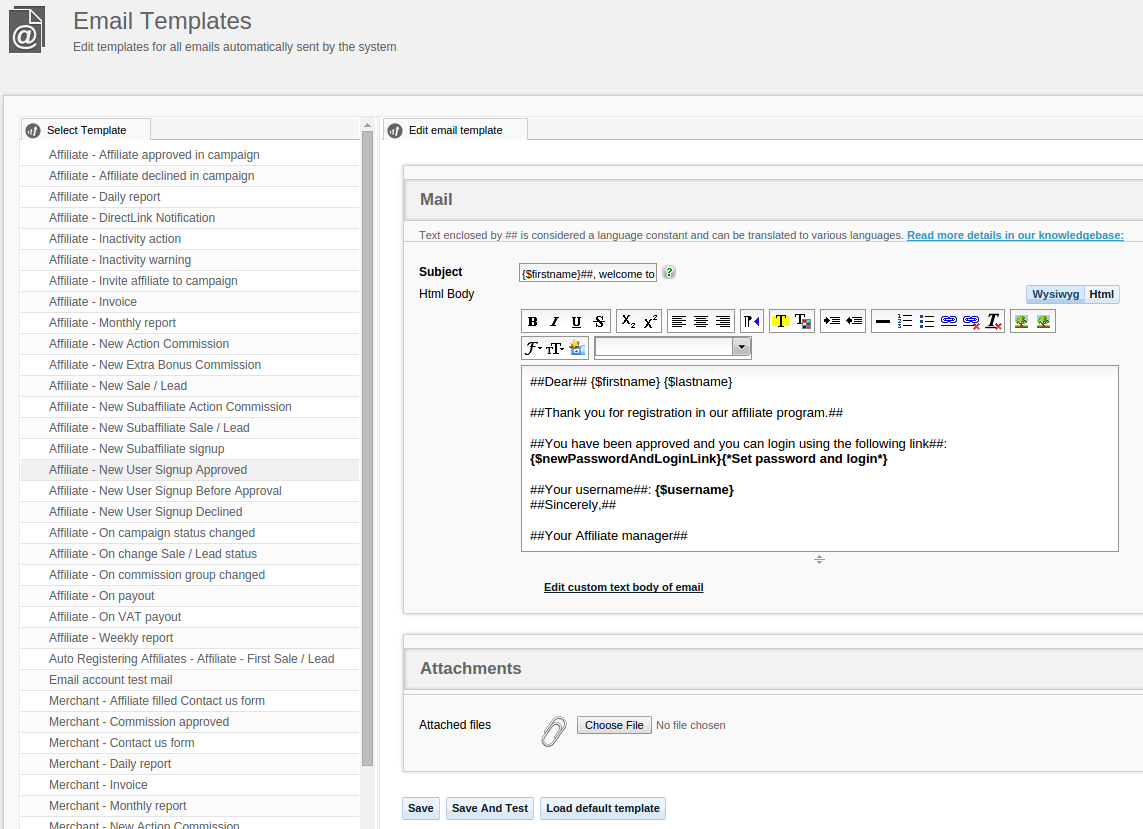Toggle underline formatting in editor toolbar
The height and width of the screenshot is (829, 1143).
[577, 322]
